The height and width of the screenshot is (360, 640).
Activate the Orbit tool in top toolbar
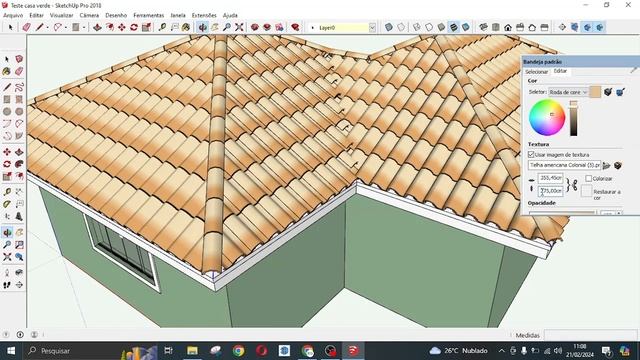(x=202, y=27)
